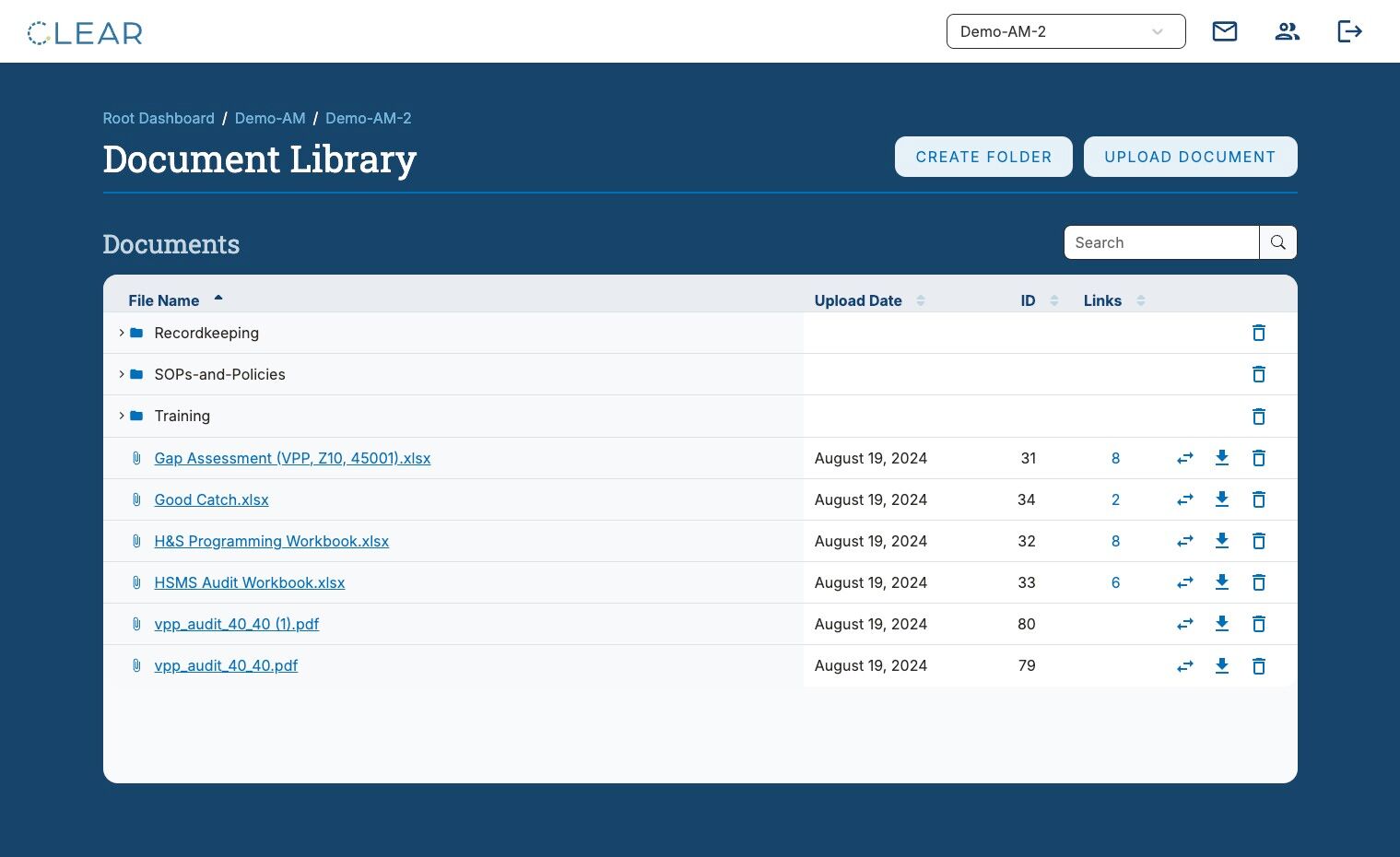Screen dimensions: 1400x857
Task: Click move icon for HSMS Audit Workbook.xlsx
Action: click(1185, 582)
